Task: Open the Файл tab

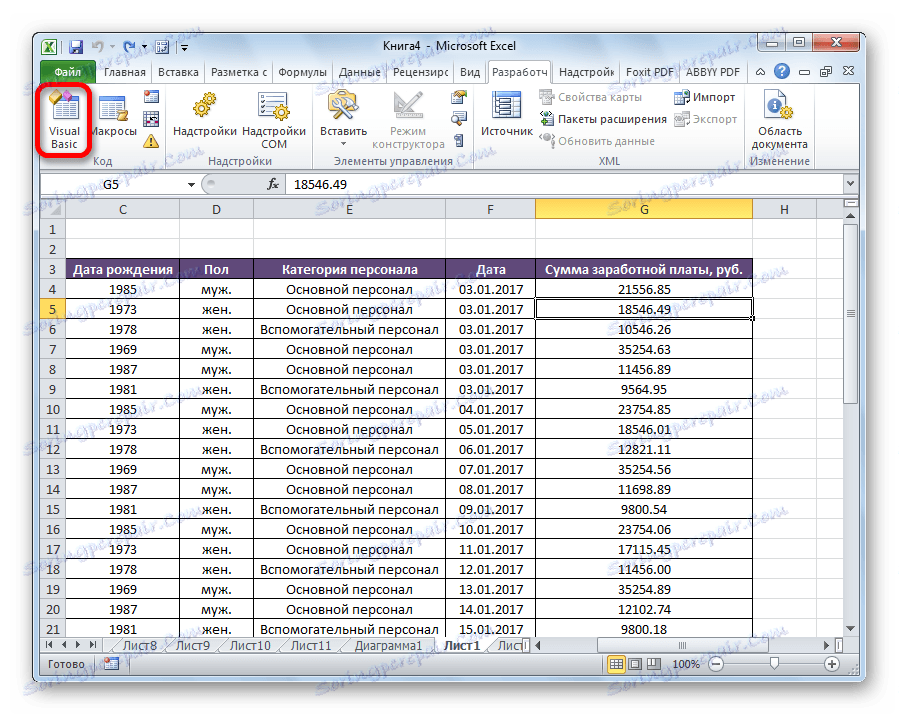Action: pos(68,72)
